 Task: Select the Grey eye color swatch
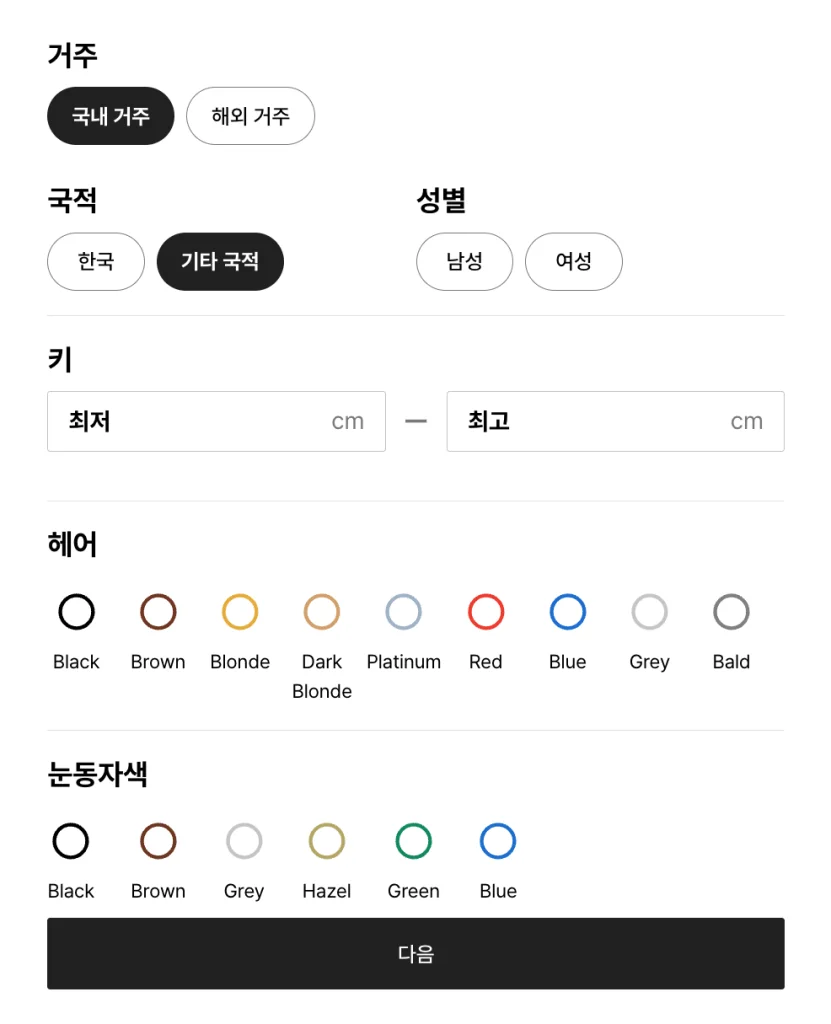click(243, 840)
